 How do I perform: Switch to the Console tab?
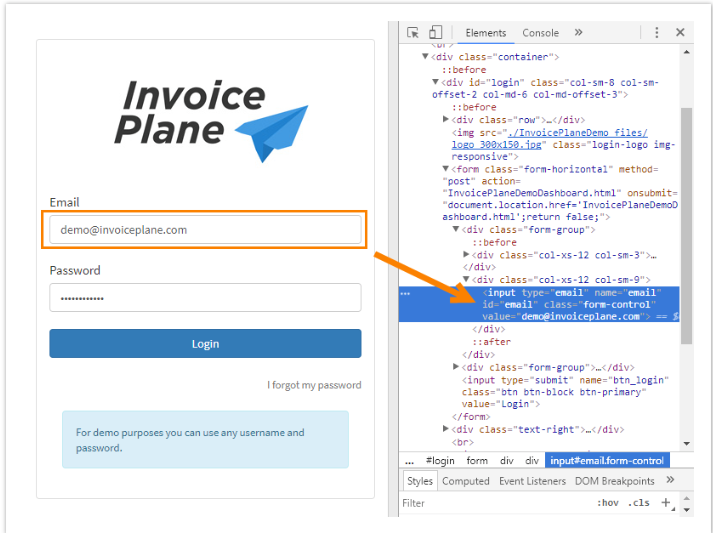click(x=540, y=33)
